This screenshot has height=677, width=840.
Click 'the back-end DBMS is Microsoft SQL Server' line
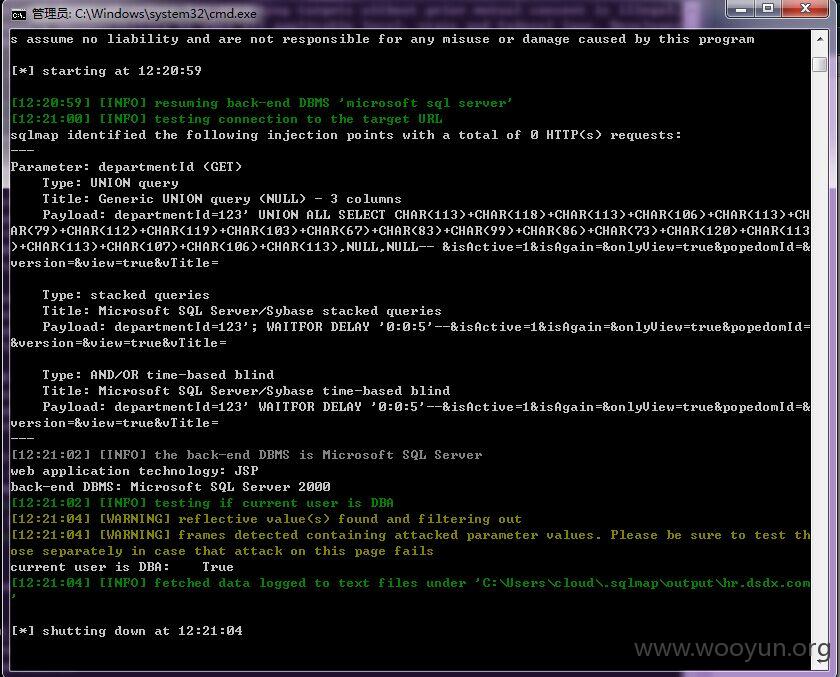tap(246, 455)
